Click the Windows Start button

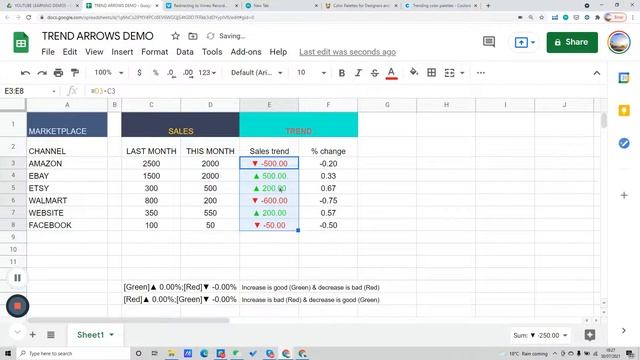(x=8, y=353)
